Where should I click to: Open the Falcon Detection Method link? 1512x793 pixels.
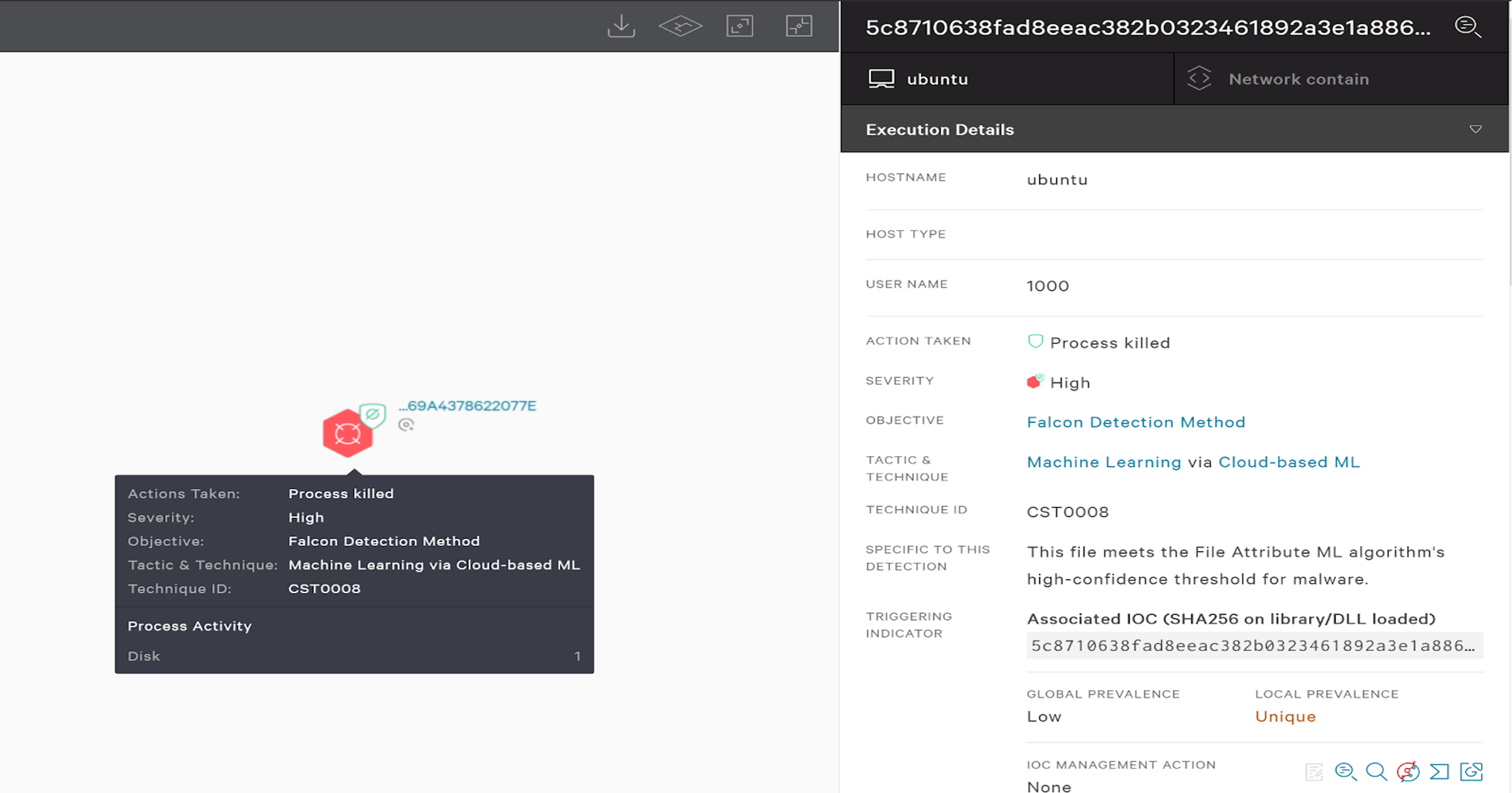pyautogui.click(x=1136, y=422)
